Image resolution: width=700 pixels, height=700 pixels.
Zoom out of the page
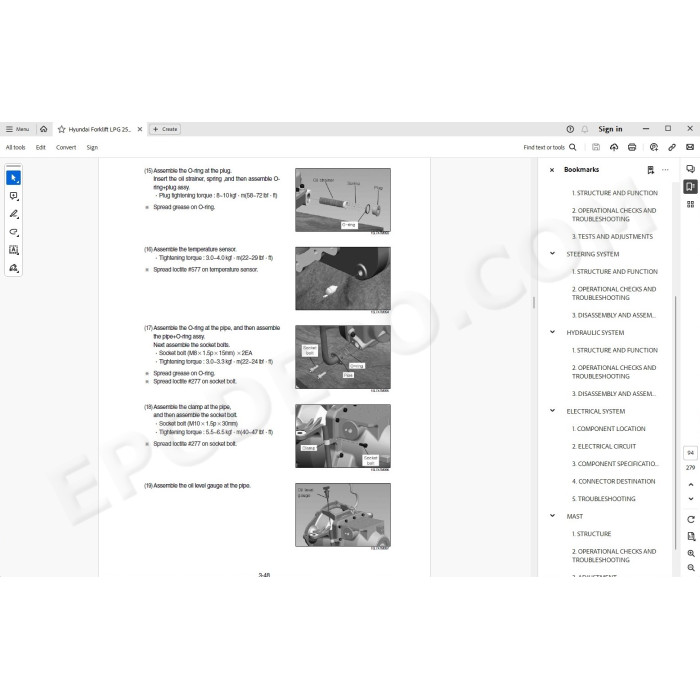pos(691,568)
